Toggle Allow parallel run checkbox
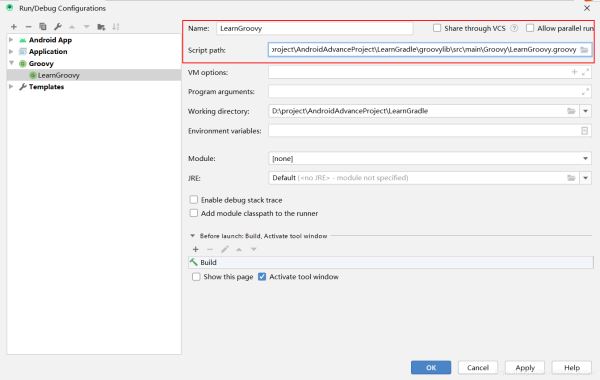The image size is (600, 380). tap(530, 28)
